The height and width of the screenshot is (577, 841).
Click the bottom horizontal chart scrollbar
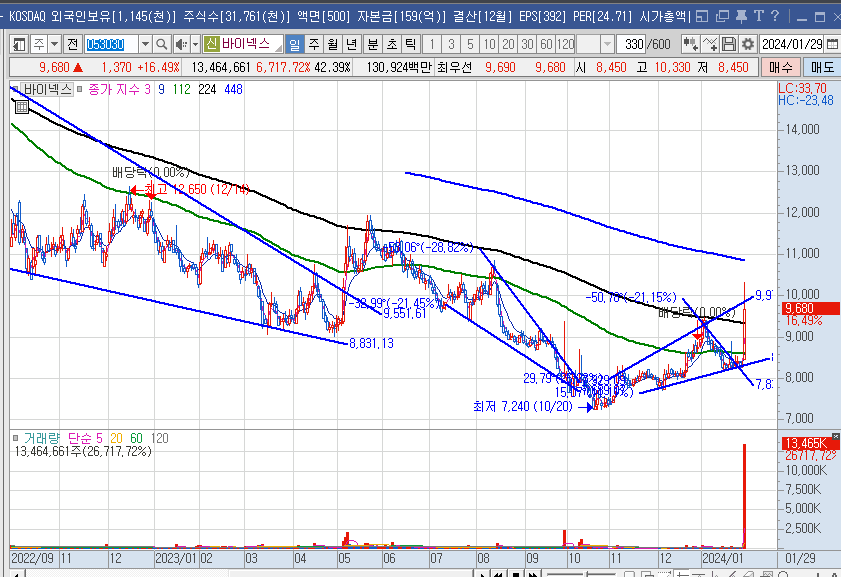point(247,574)
